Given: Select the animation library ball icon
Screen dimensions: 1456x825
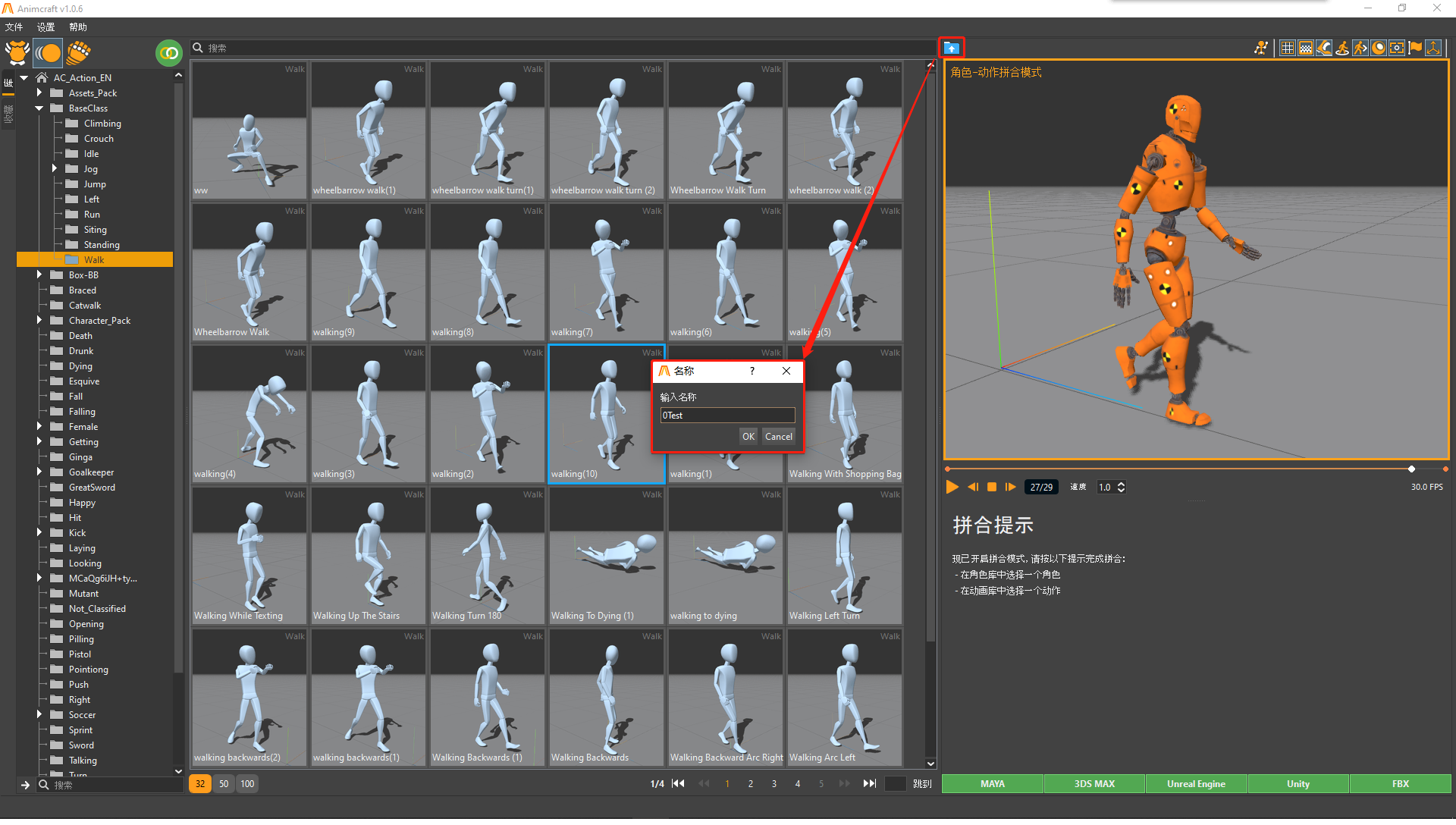Looking at the screenshot, I should [48, 52].
